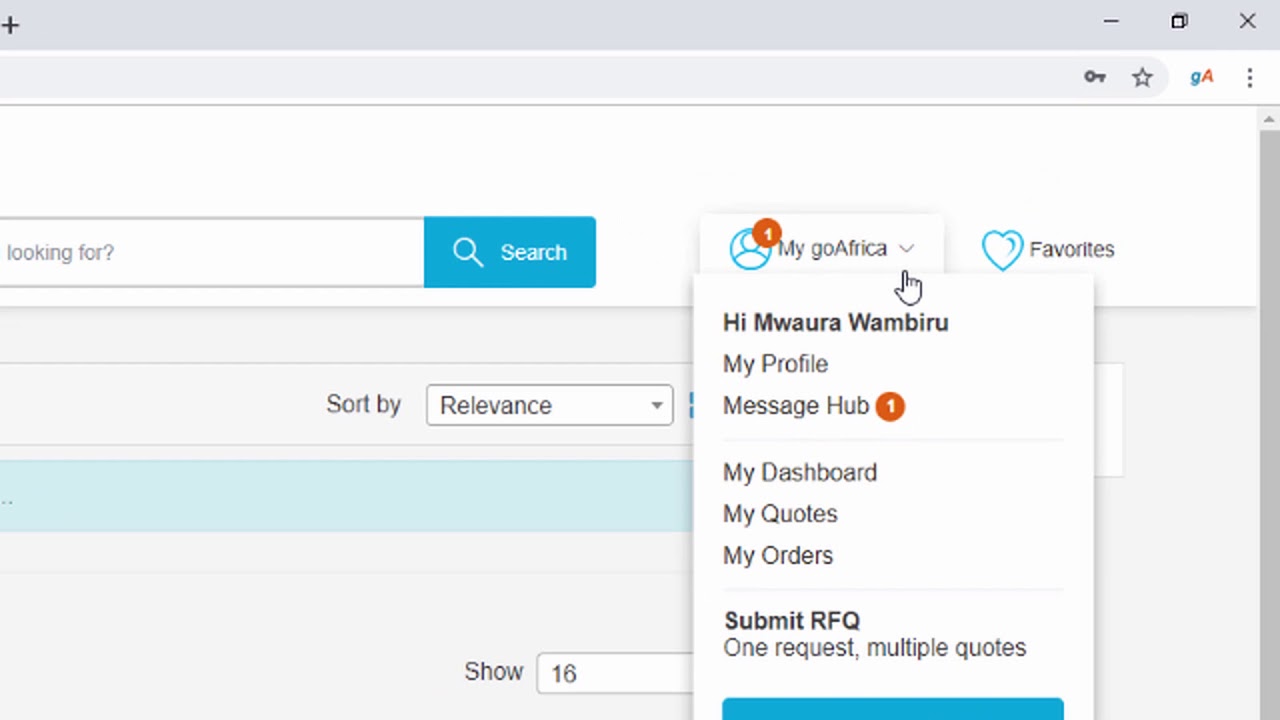This screenshot has height=720, width=1280.
Task: Click Submit RFQ heading
Action: 792,621
